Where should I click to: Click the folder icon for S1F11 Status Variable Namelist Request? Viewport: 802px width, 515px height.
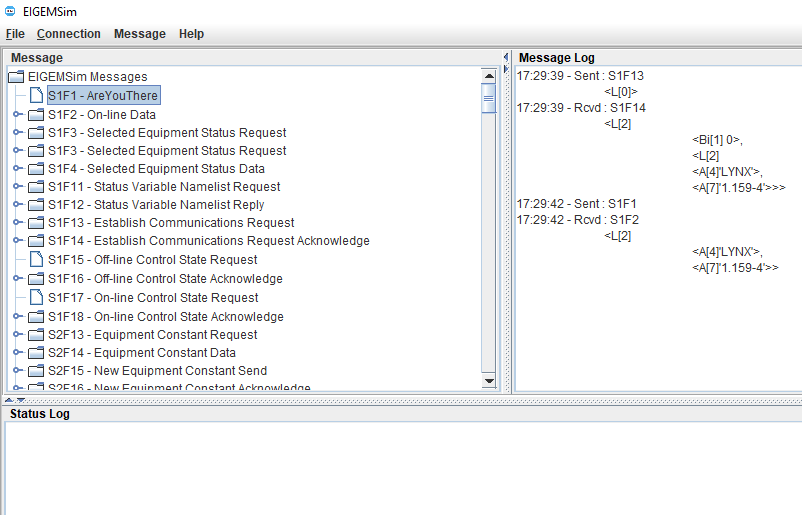click(x=36, y=187)
